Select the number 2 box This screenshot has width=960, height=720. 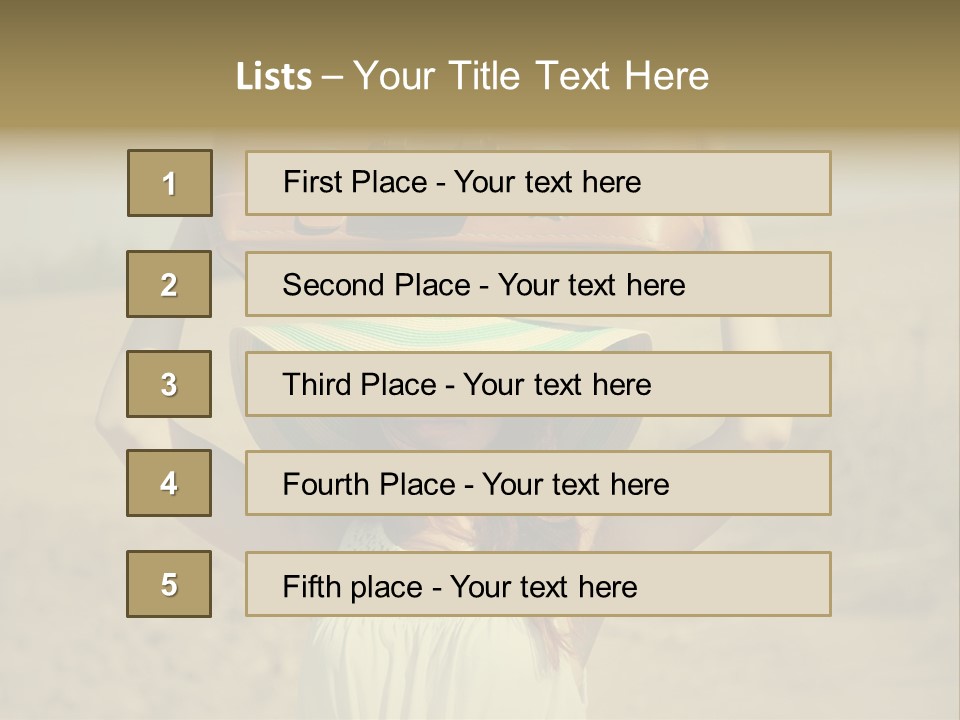point(169,285)
